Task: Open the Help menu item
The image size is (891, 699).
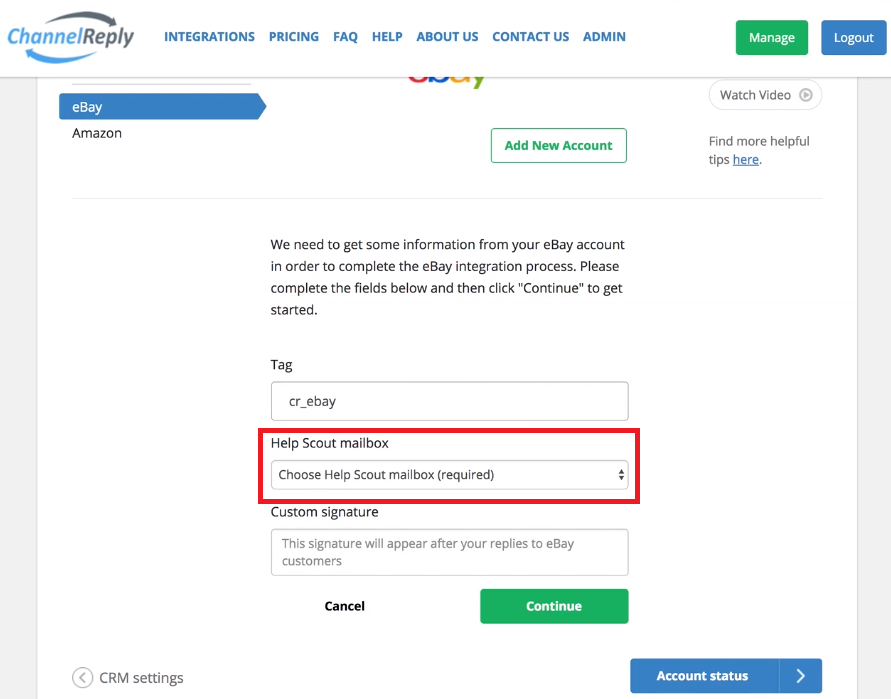Action: click(387, 37)
